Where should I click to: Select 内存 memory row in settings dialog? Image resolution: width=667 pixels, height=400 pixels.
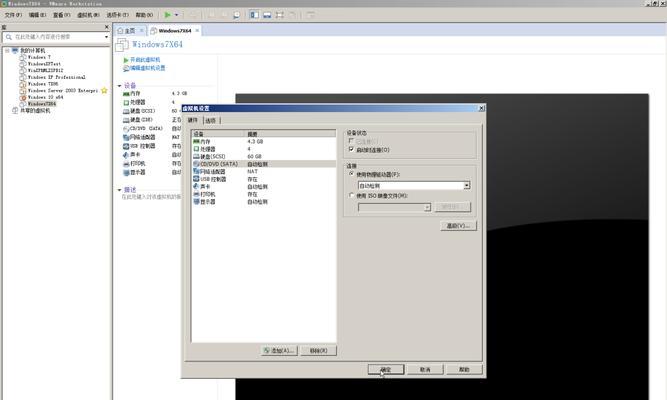tap(263, 141)
